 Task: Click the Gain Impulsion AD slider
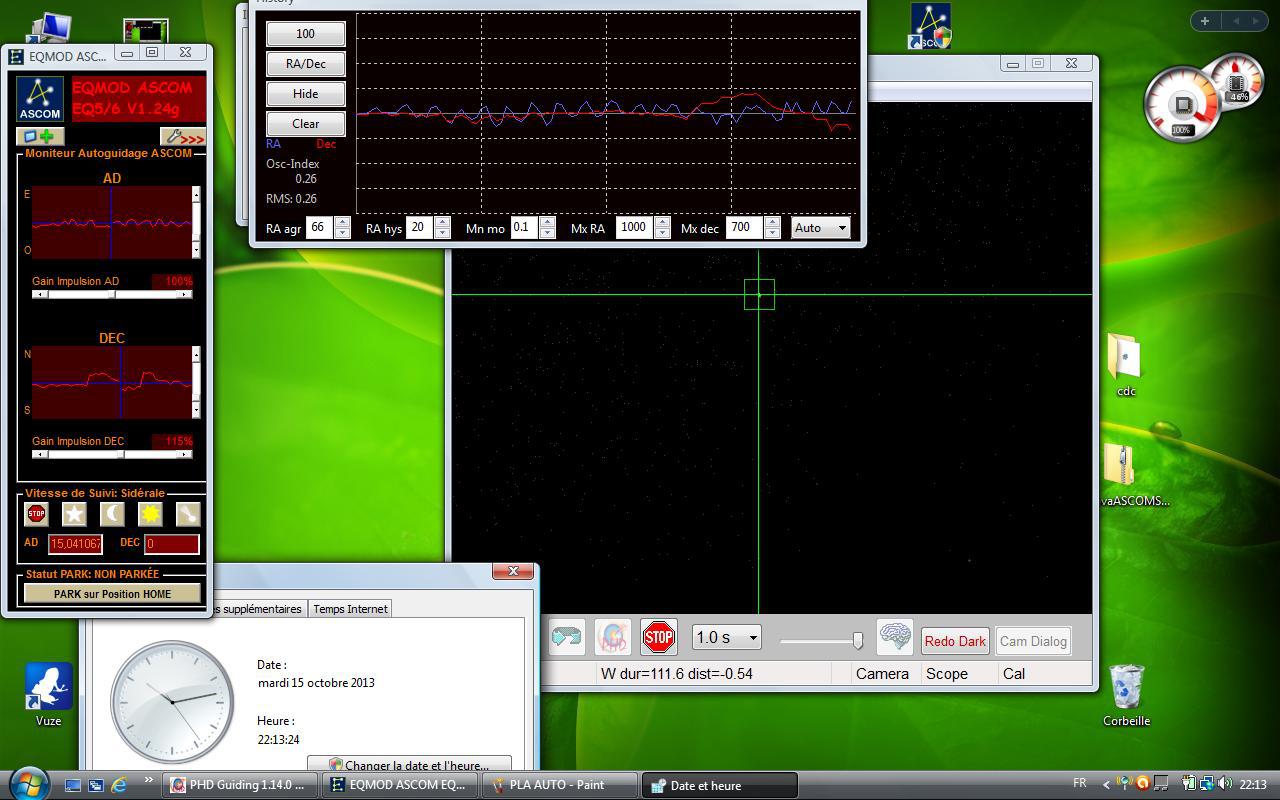click(112, 294)
